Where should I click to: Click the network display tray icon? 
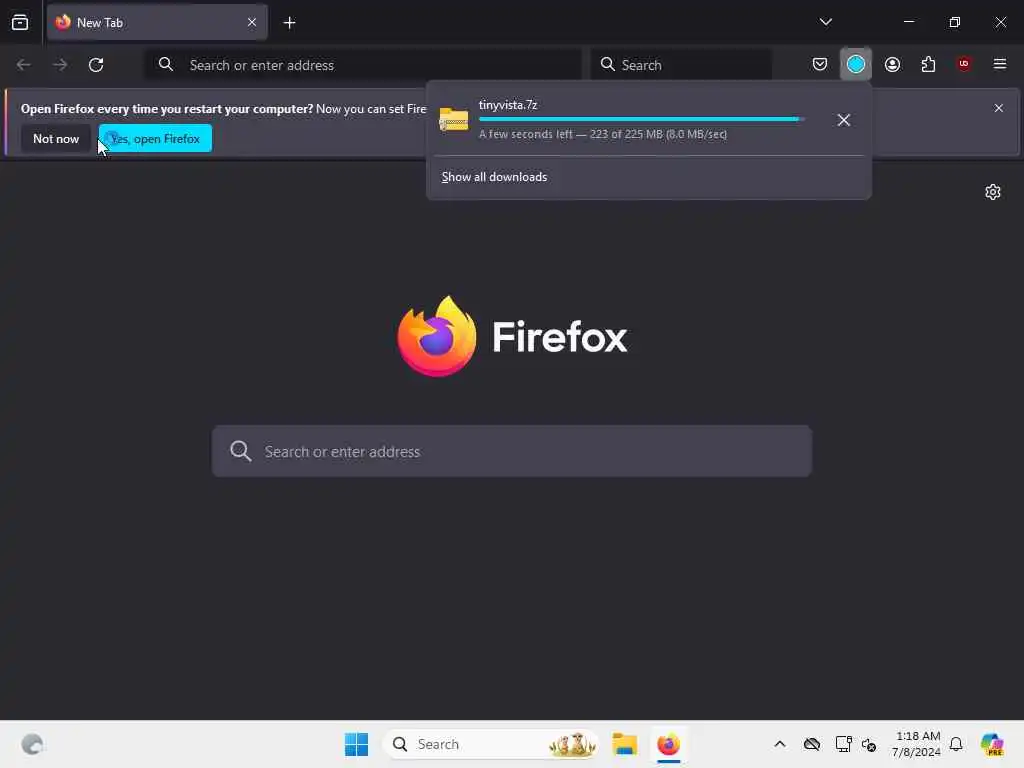(843, 744)
